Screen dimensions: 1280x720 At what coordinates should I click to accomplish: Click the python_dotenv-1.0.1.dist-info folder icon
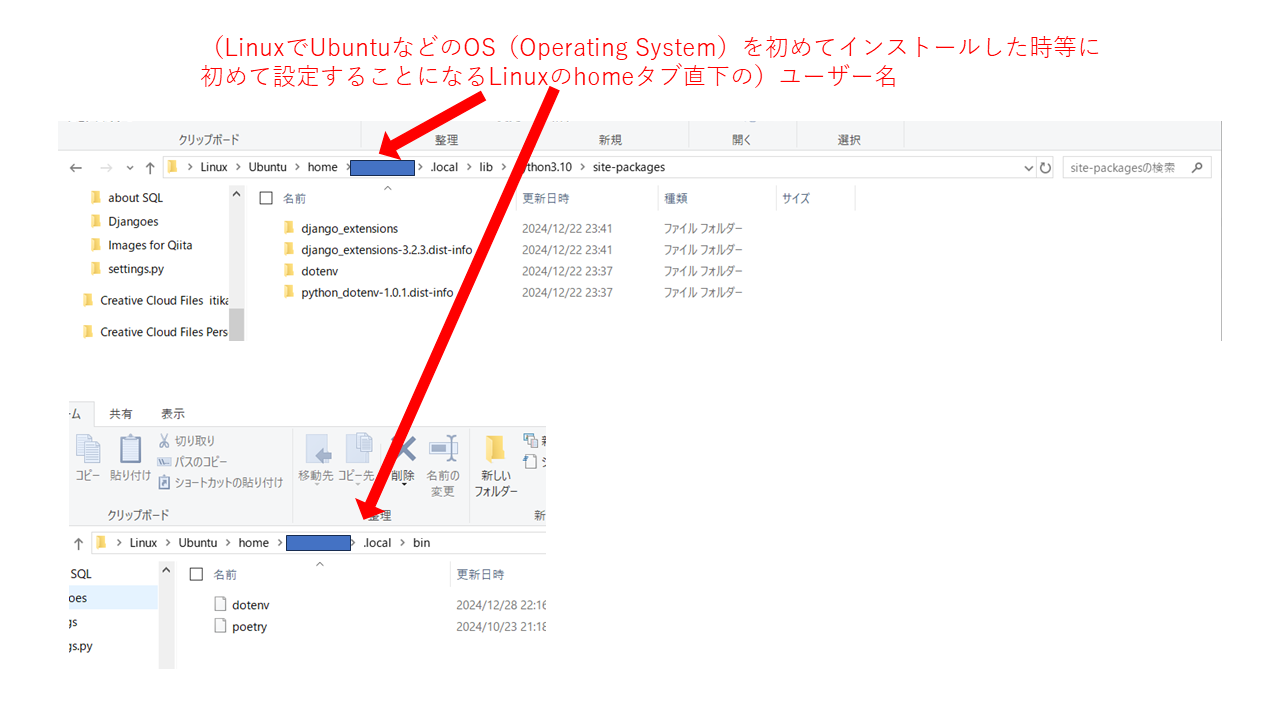click(288, 292)
